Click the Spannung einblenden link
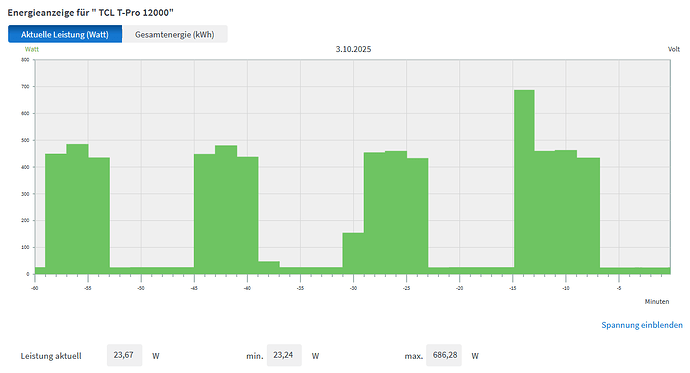The height and width of the screenshot is (373, 690). 642,325
